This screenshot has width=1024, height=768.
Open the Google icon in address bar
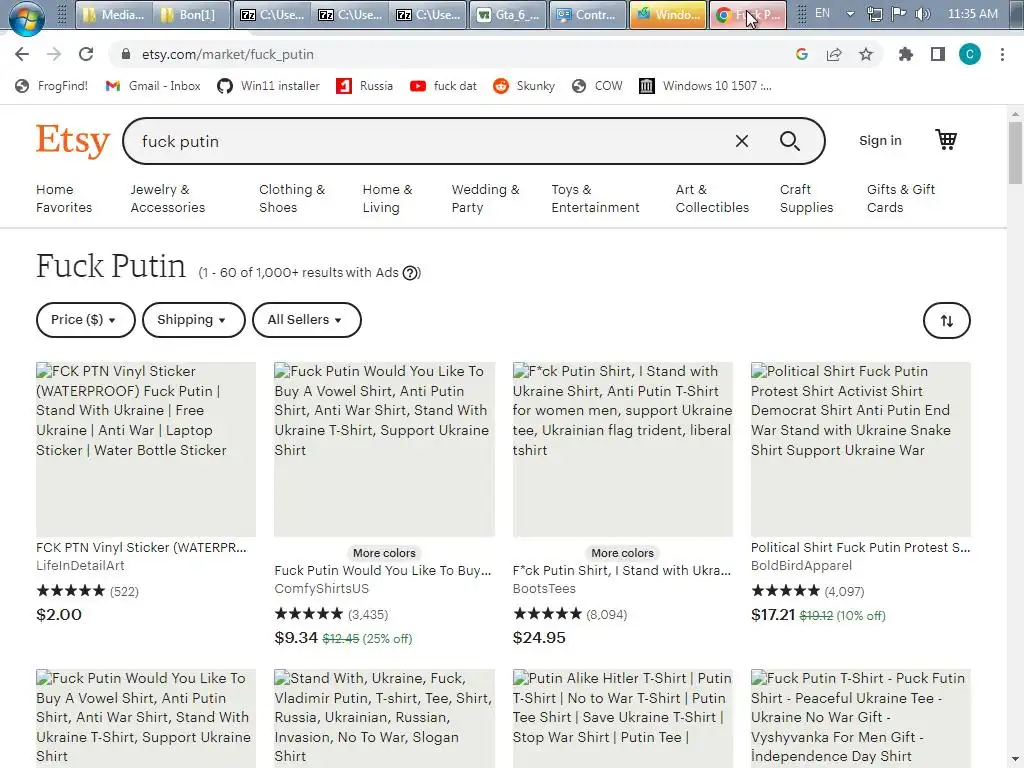tap(802, 54)
